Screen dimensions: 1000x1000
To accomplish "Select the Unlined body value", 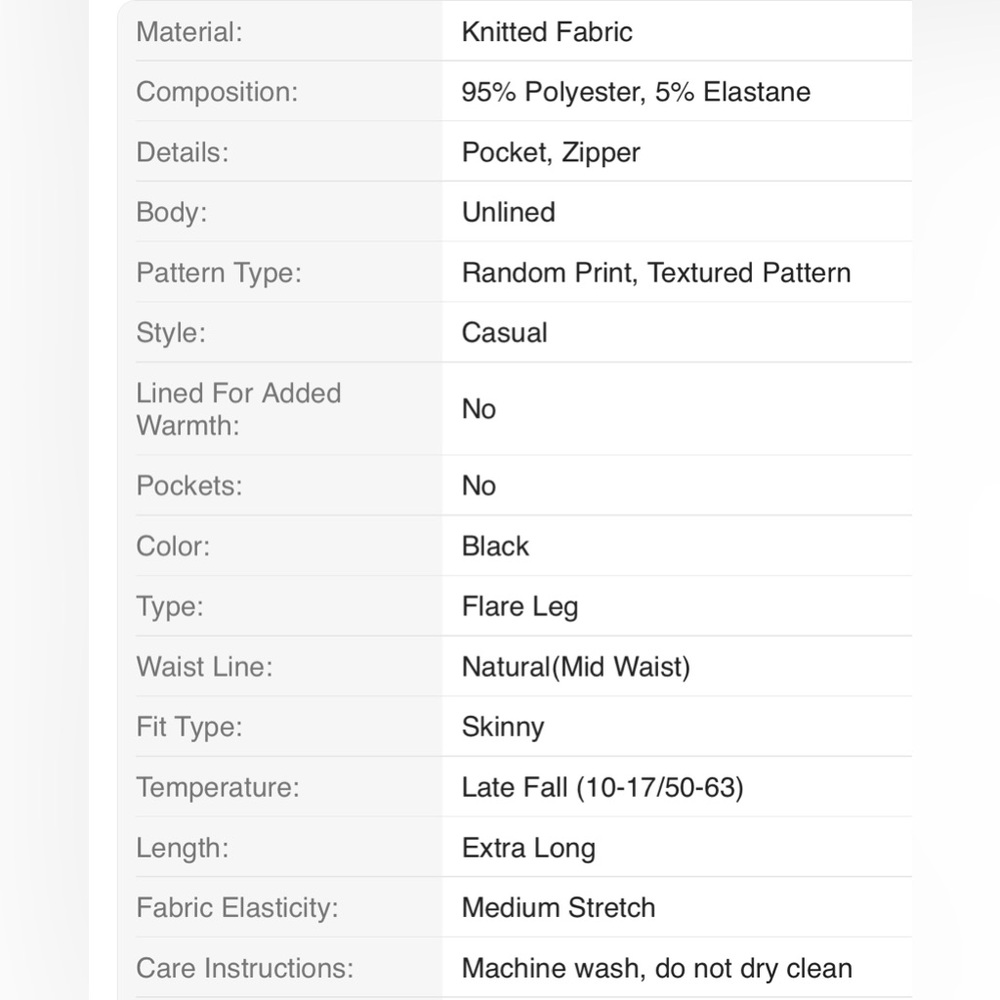I will pyautogui.click(x=508, y=212).
